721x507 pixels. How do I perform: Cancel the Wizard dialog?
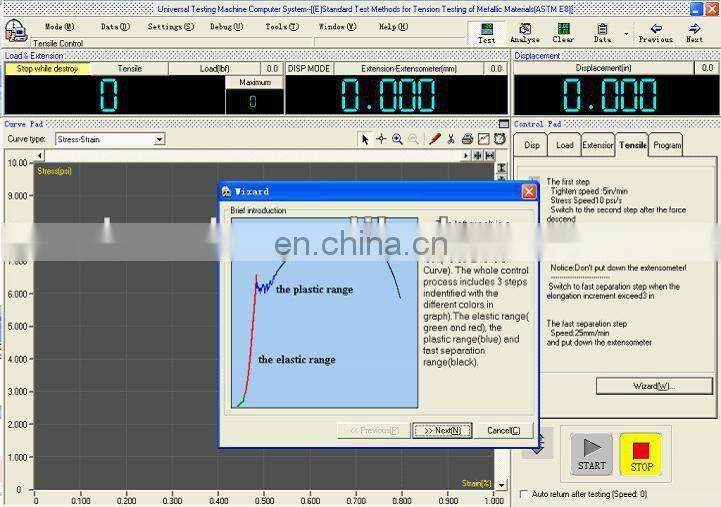(503, 430)
